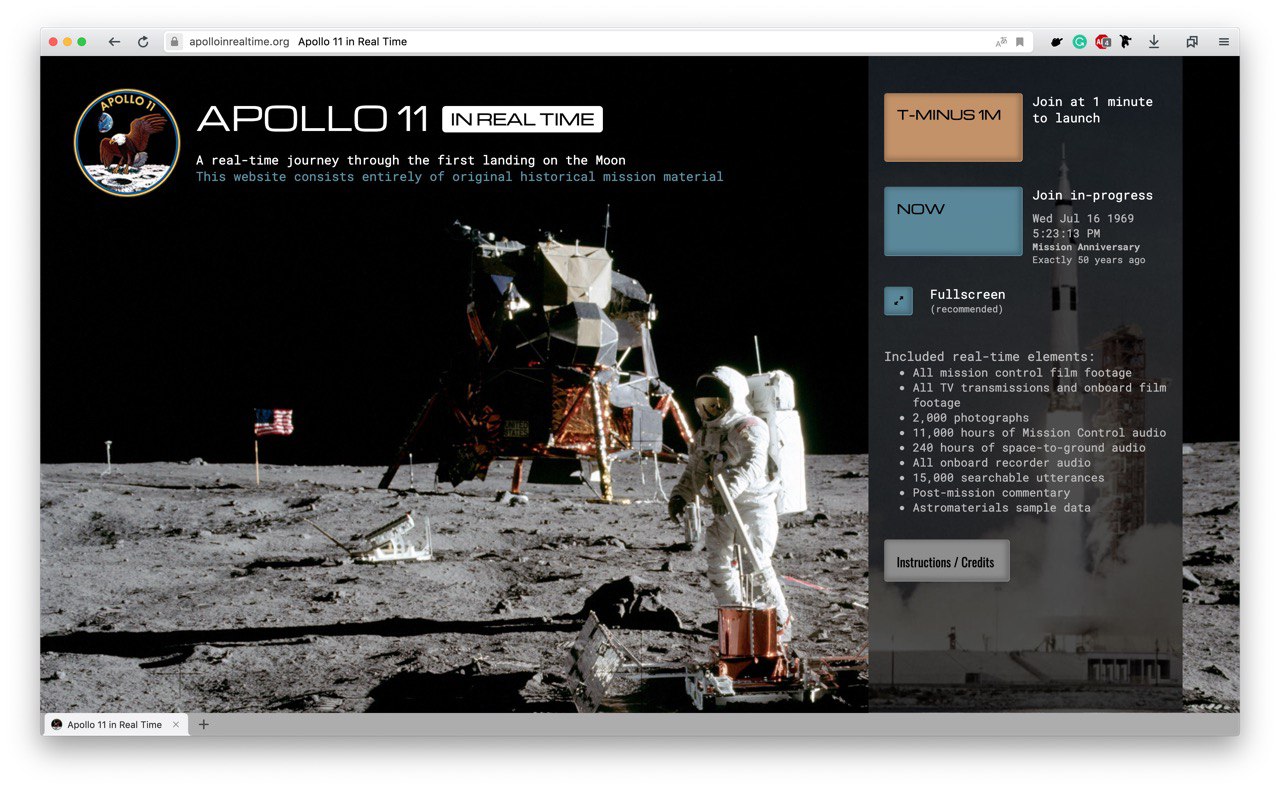Click 'Join in-progress' text
Image resolution: width=1280 pixels, height=789 pixels.
1093,195
